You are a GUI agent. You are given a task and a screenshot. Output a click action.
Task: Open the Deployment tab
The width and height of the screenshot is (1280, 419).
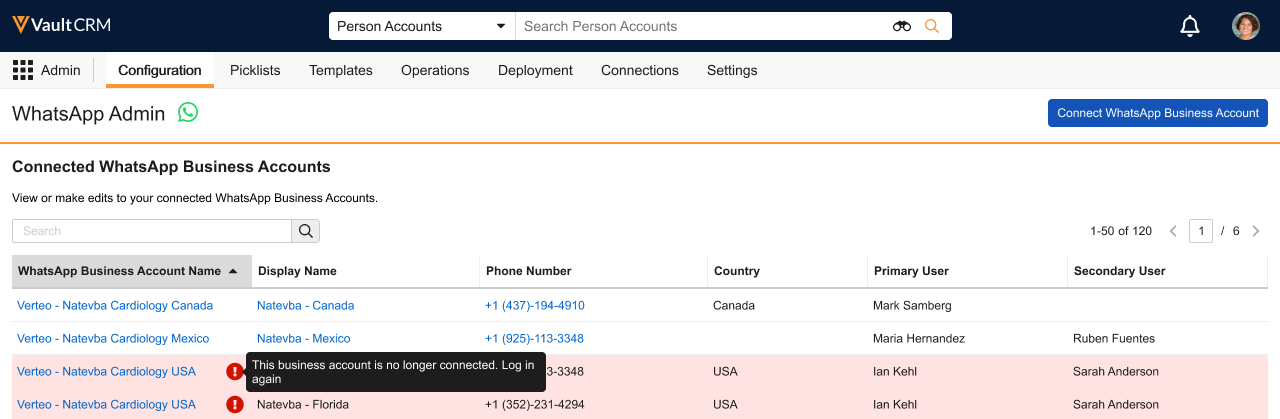click(x=535, y=70)
